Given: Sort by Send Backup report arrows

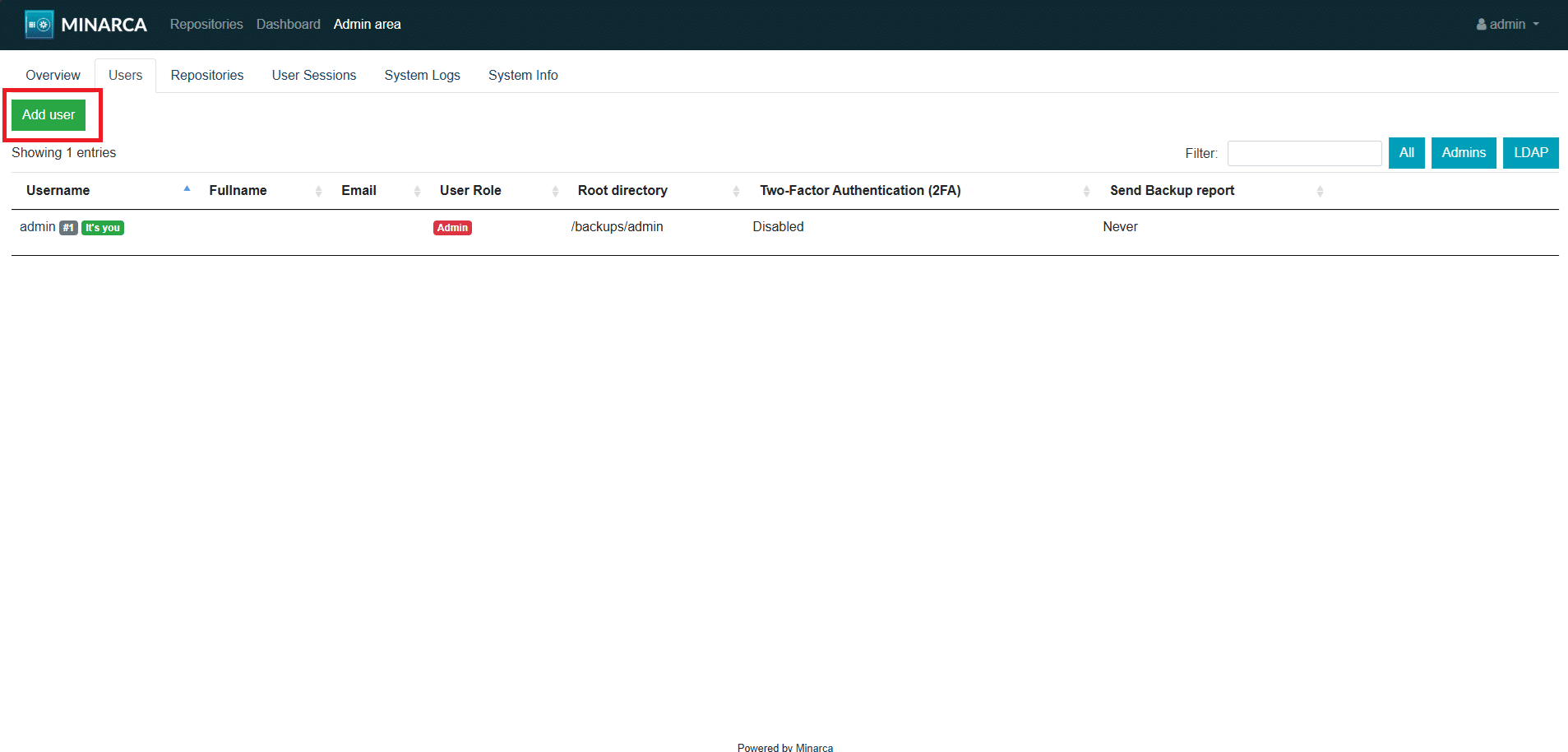Looking at the screenshot, I should point(1321,191).
